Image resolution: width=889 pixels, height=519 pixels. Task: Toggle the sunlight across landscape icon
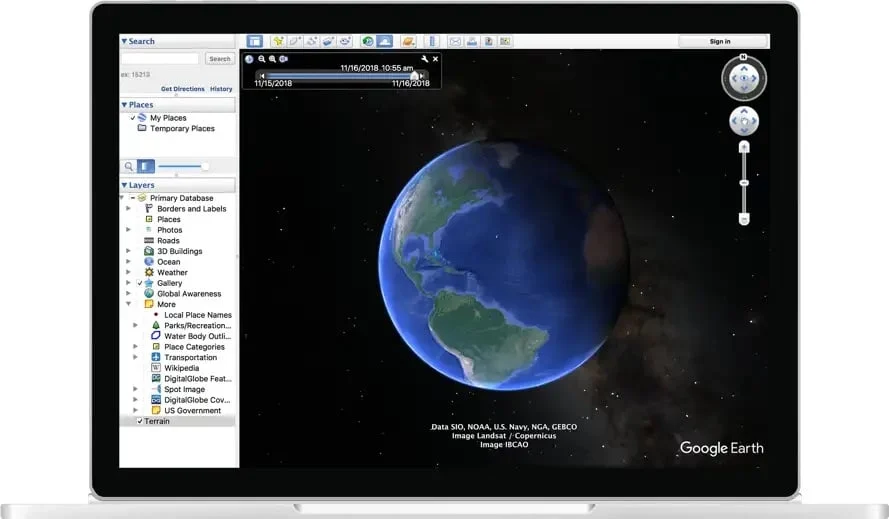tap(384, 41)
